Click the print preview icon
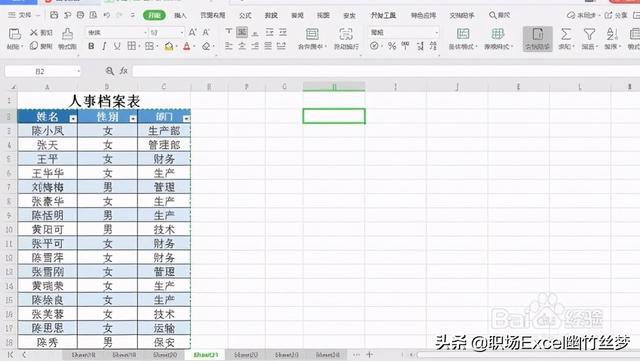 (93, 15)
